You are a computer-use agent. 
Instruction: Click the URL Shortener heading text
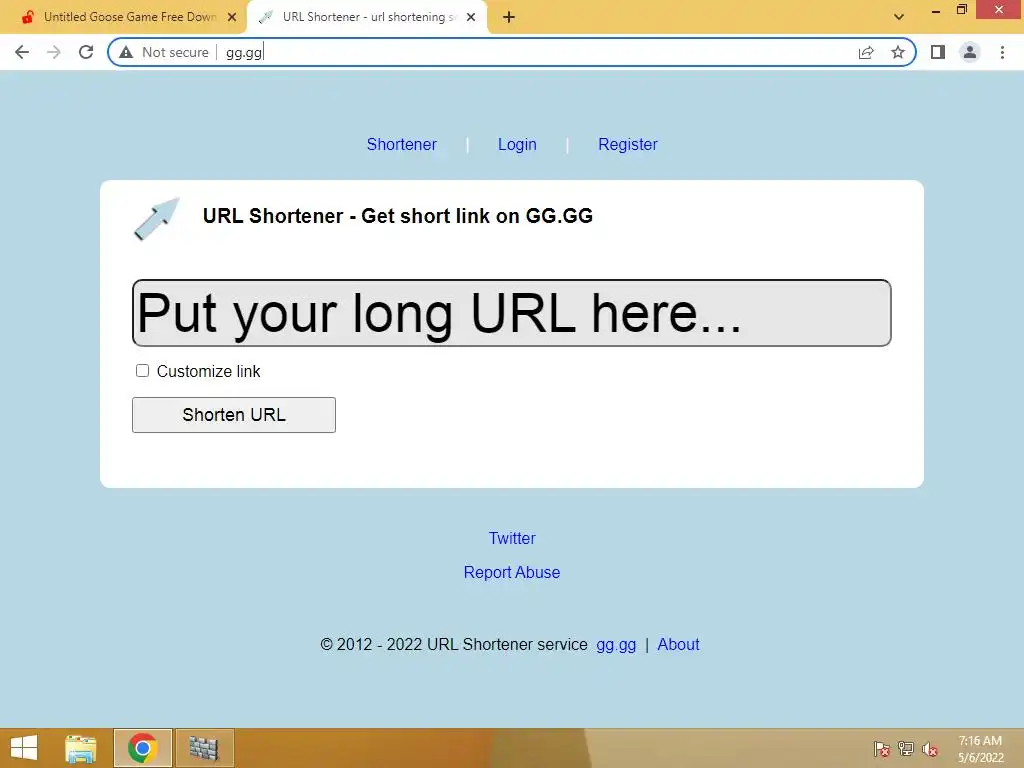tap(398, 216)
